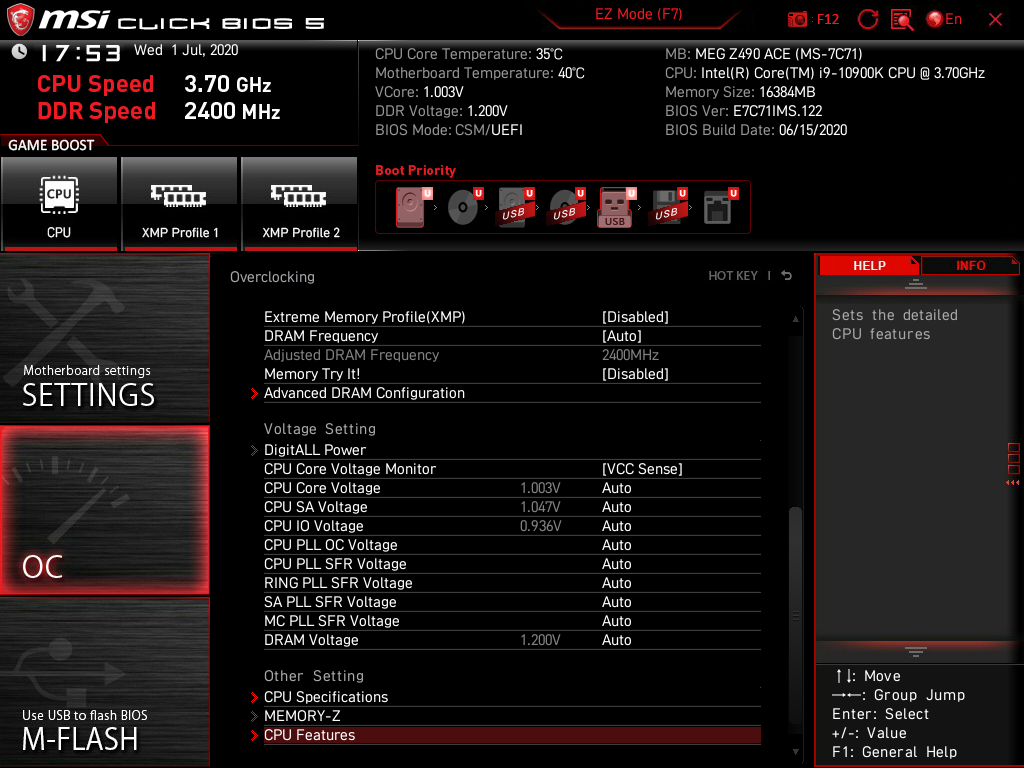Enable XMP Profile 1
The image size is (1024, 768).
pos(180,203)
